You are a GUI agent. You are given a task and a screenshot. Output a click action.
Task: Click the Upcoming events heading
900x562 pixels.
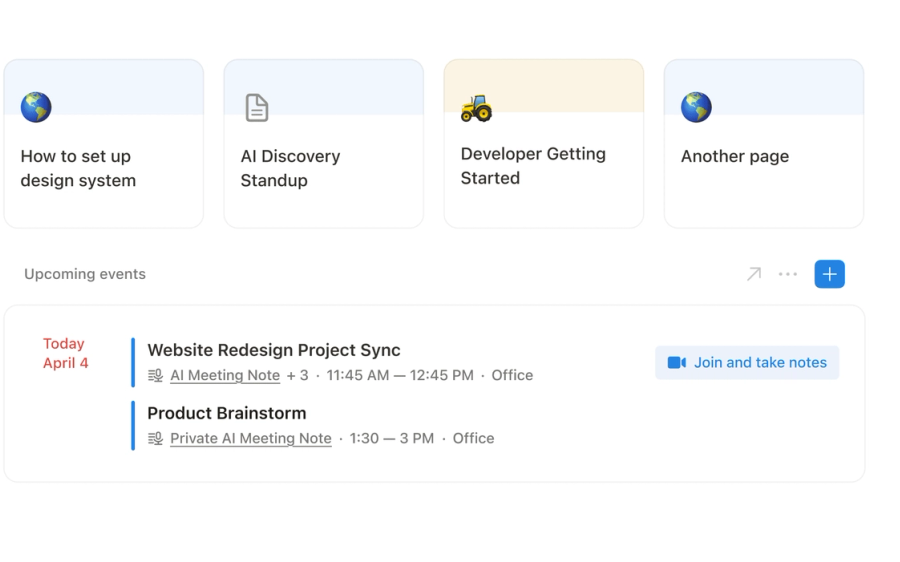(x=85, y=274)
